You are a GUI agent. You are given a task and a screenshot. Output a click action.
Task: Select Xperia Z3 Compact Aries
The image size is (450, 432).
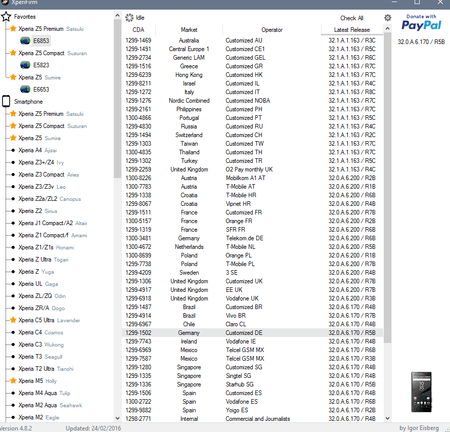point(49,175)
